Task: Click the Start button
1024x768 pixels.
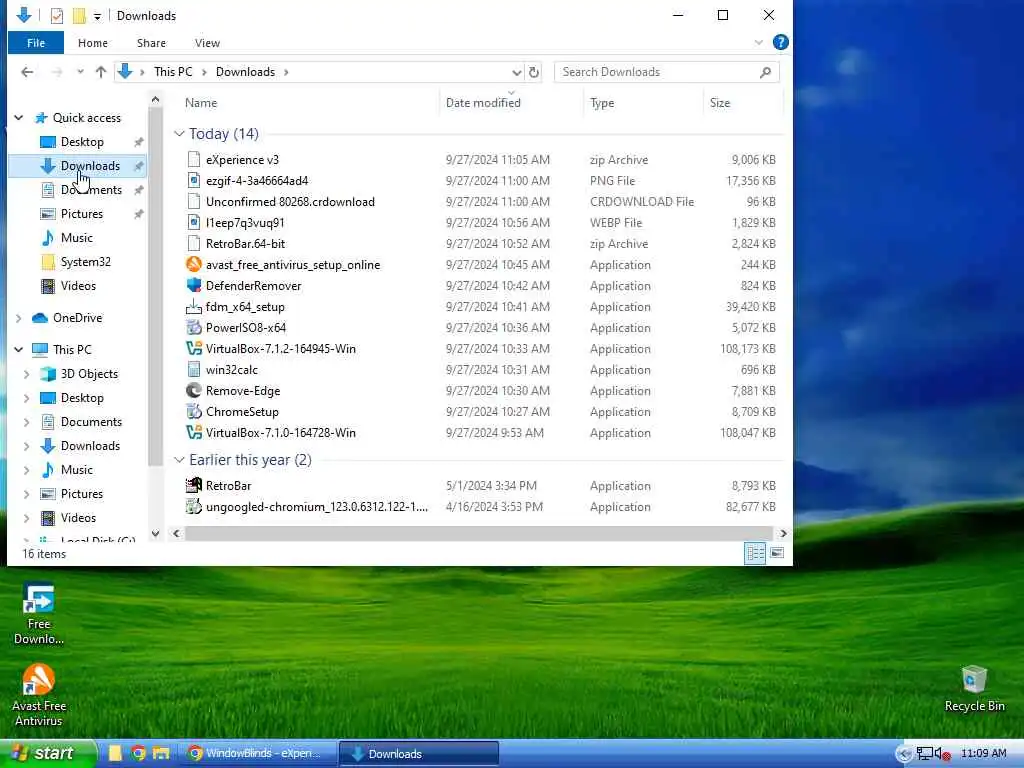Action: point(47,753)
